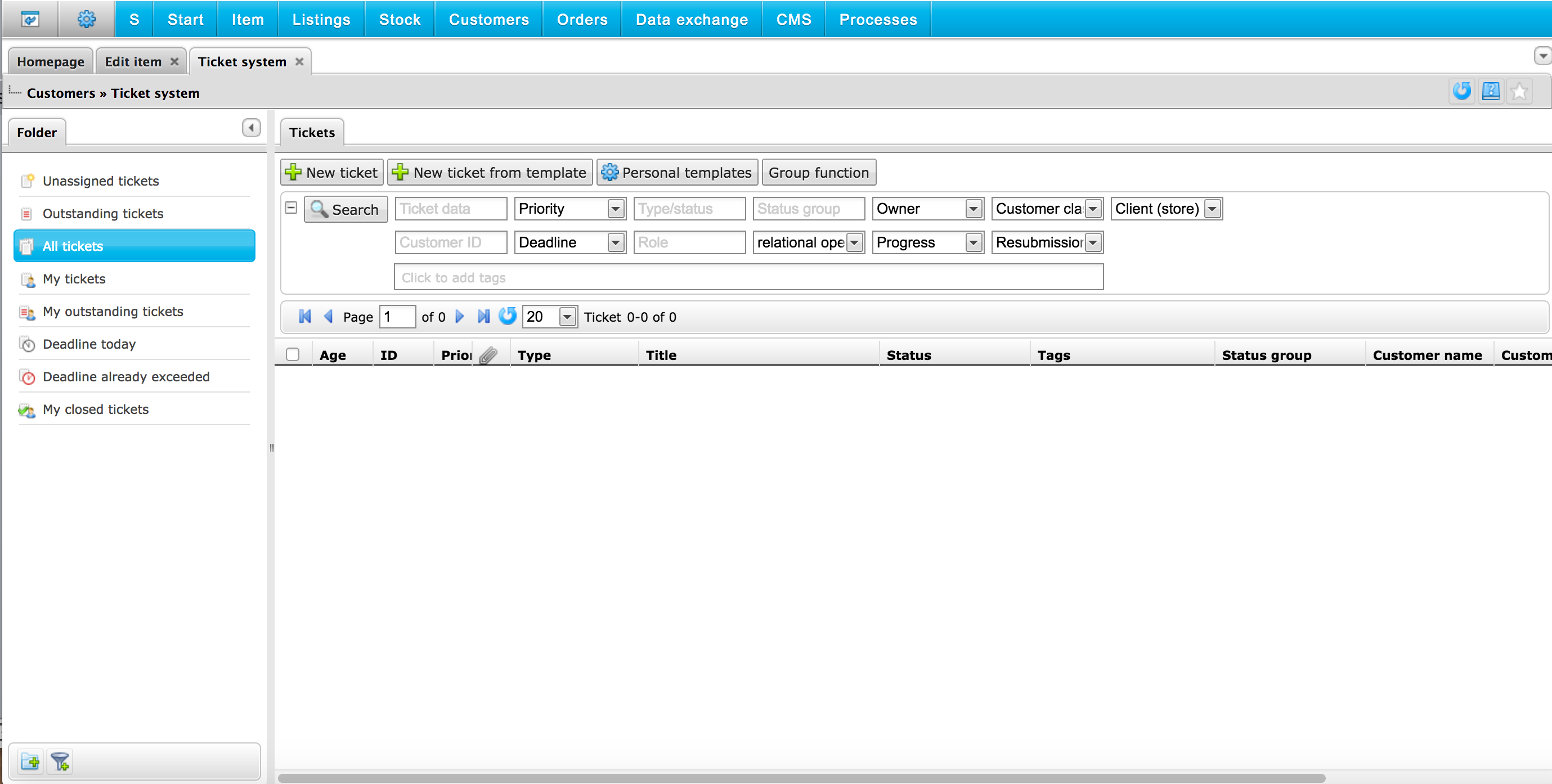
Task: Expand the Resubmission dropdown filter
Action: pos(1093,243)
